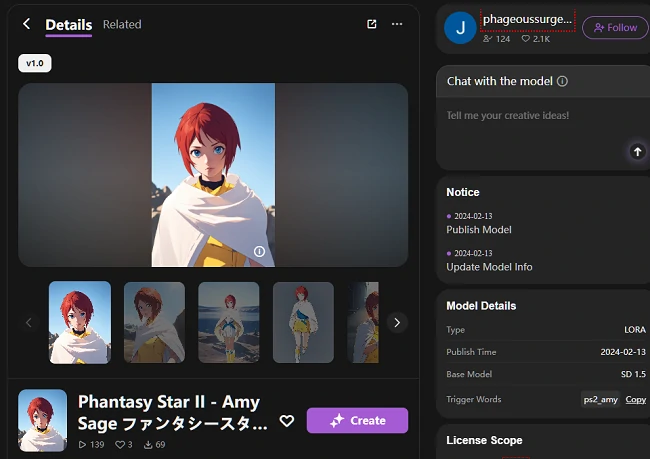Select the Details tab
The width and height of the screenshot is (650, 459).
click(69, 25)
